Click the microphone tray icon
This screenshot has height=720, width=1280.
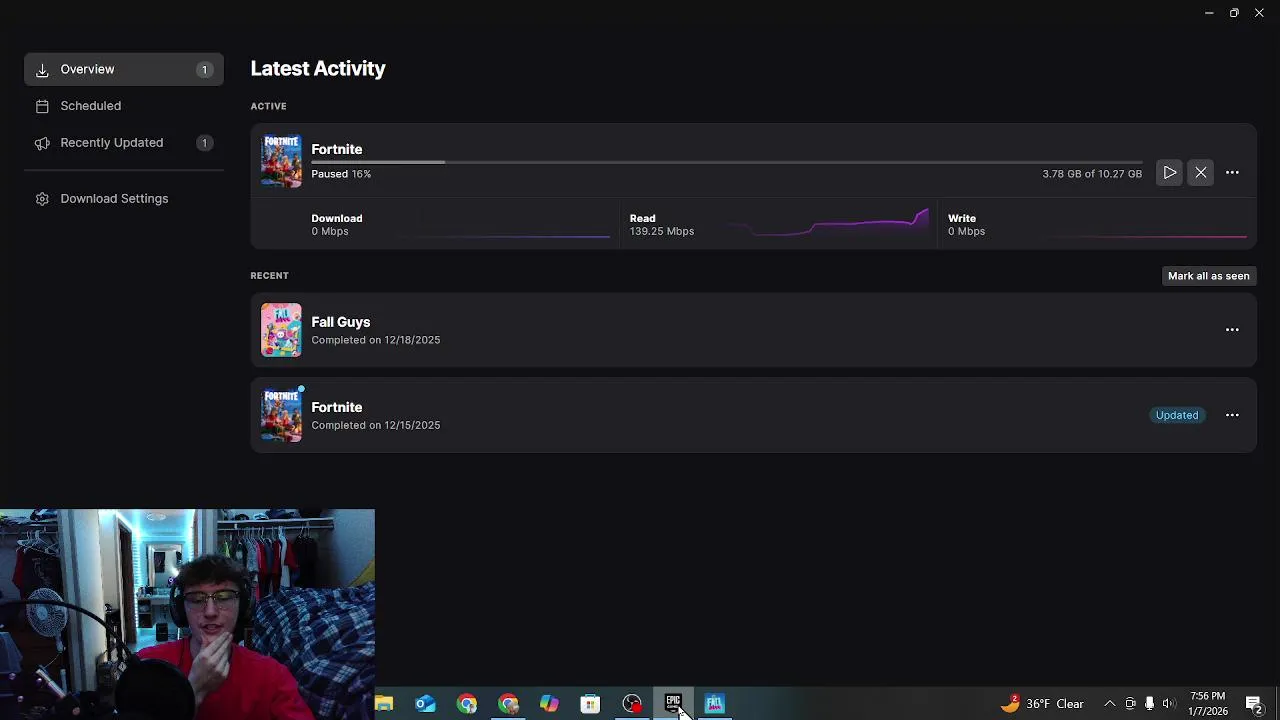1149,704
